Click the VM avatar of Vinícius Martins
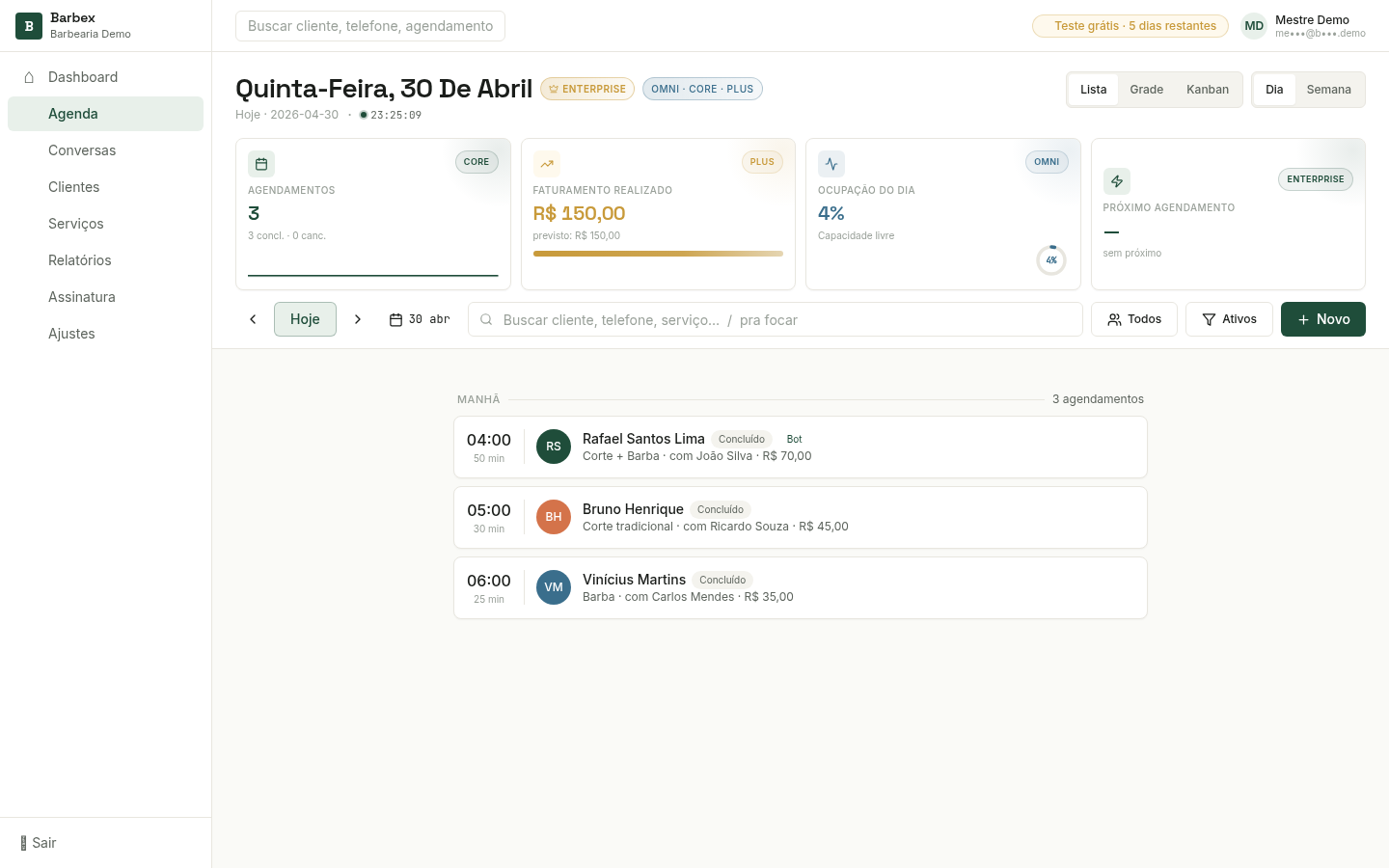The width and height of the screenshot is (1389, 868). [554, 587]
